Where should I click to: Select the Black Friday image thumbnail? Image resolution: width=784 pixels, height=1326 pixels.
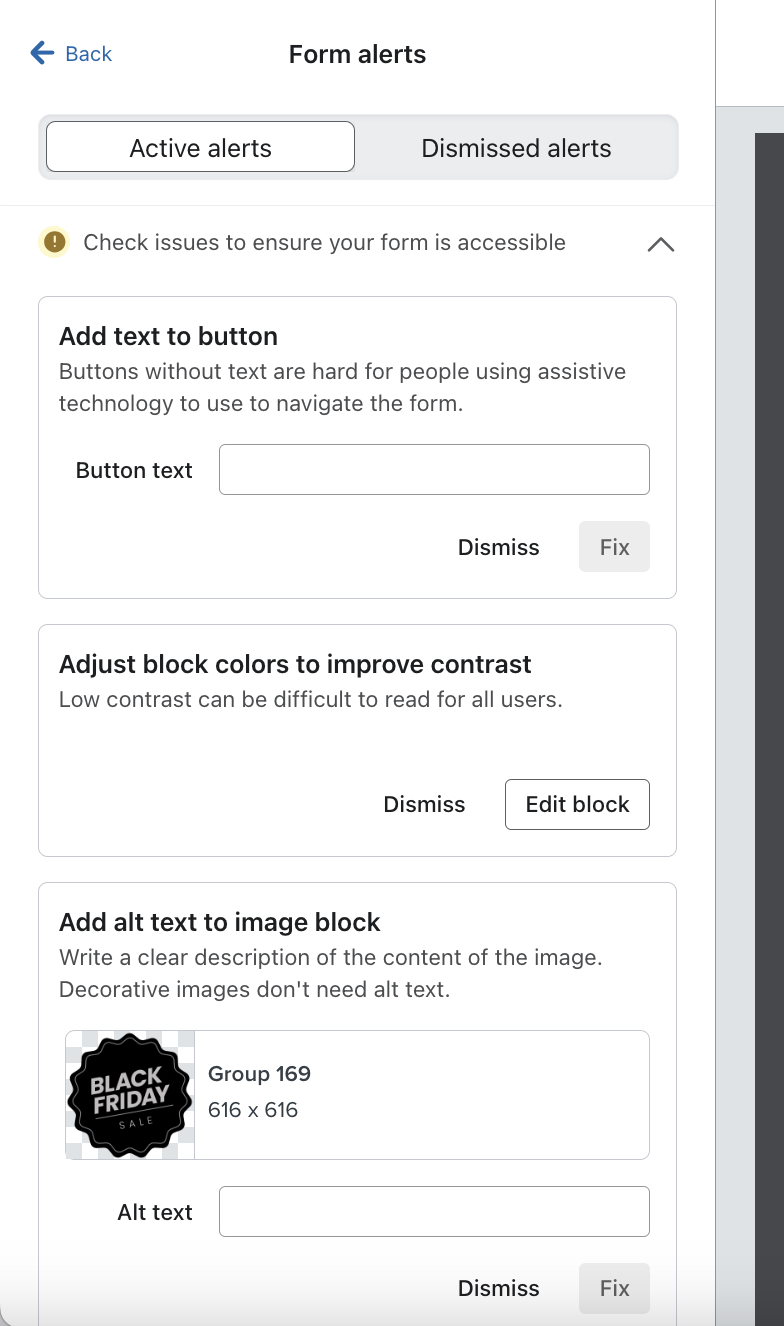pyautogui.click(x=129, y=1094)
